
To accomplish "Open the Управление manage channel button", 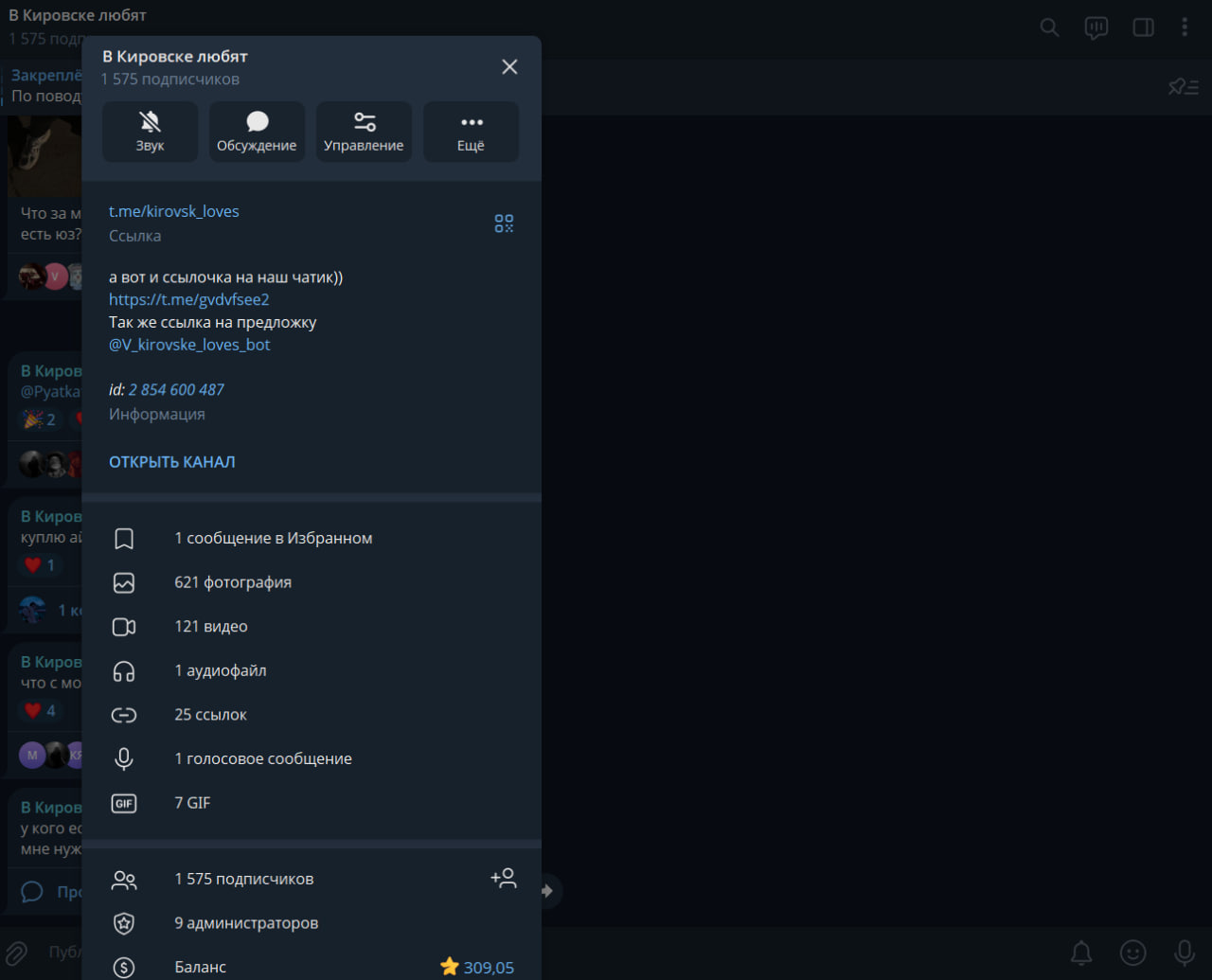I will click(x=364, y=132).
